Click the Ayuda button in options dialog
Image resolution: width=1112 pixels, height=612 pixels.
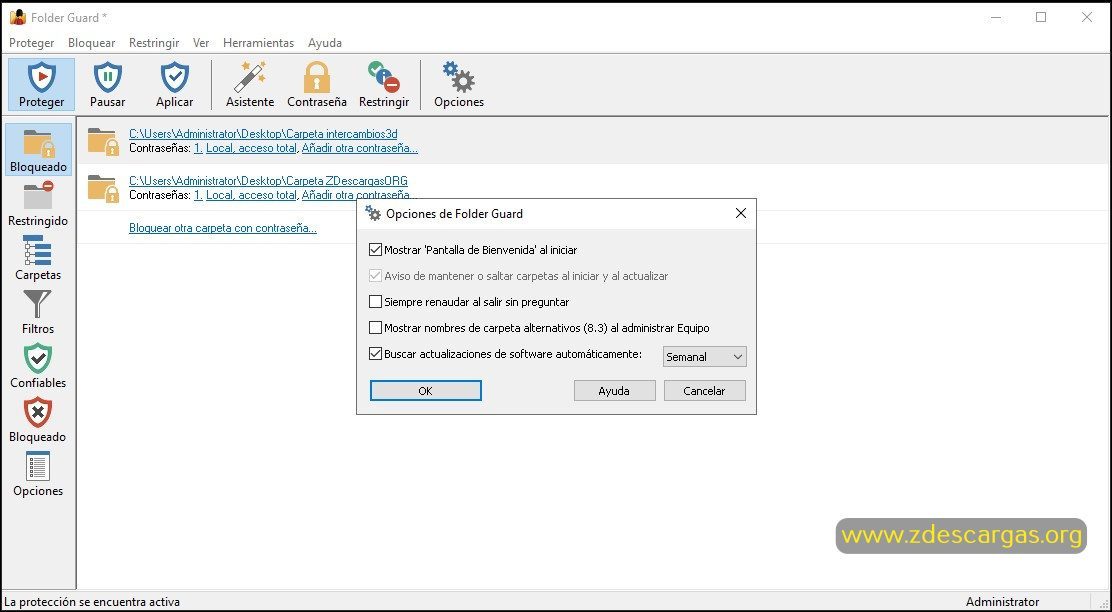tap(614, 391)
